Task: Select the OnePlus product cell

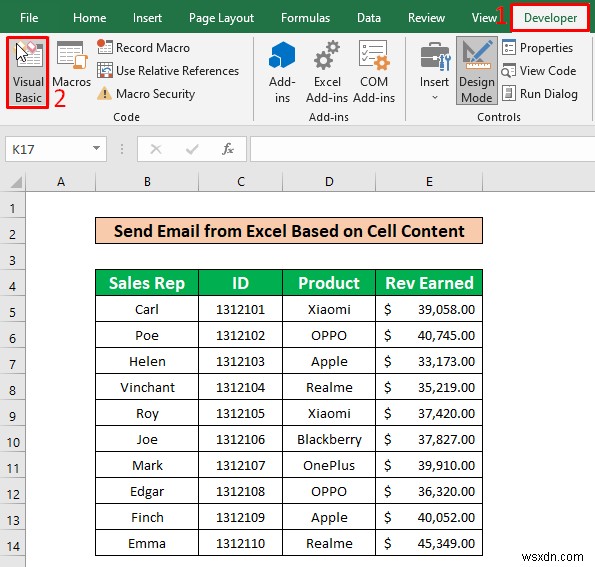Action: point(329,465)
